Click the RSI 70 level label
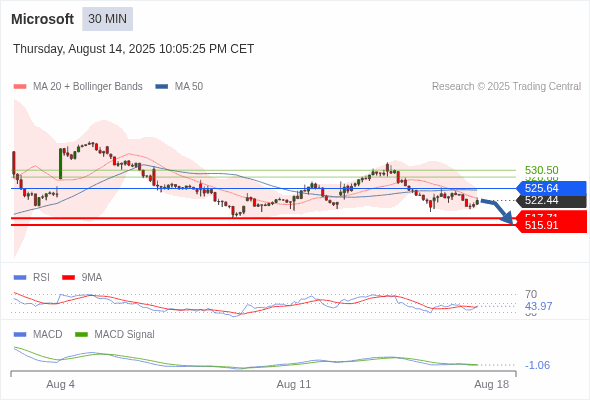This screenshot has width=590, height=400. click(531, 294)
